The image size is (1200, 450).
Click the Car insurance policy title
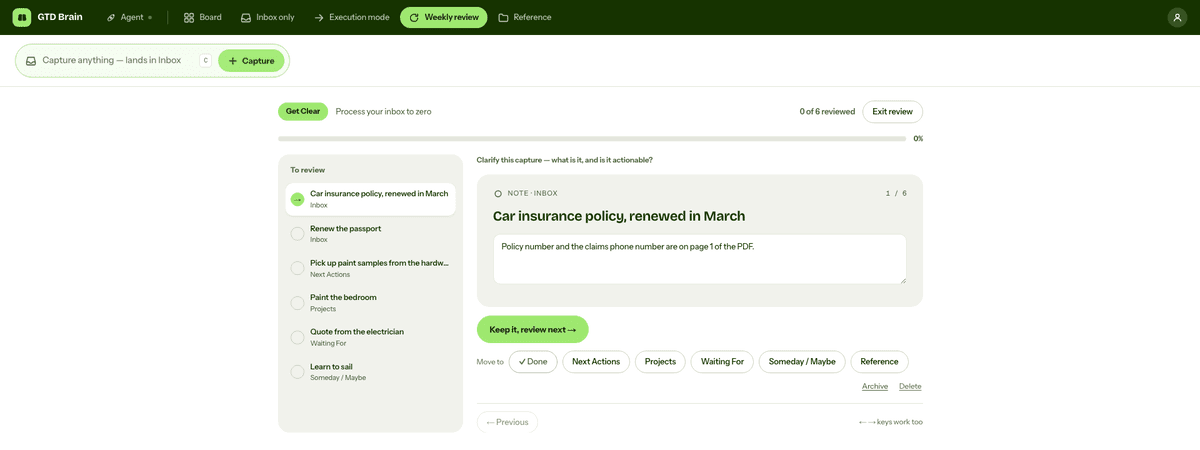[619, 216]
